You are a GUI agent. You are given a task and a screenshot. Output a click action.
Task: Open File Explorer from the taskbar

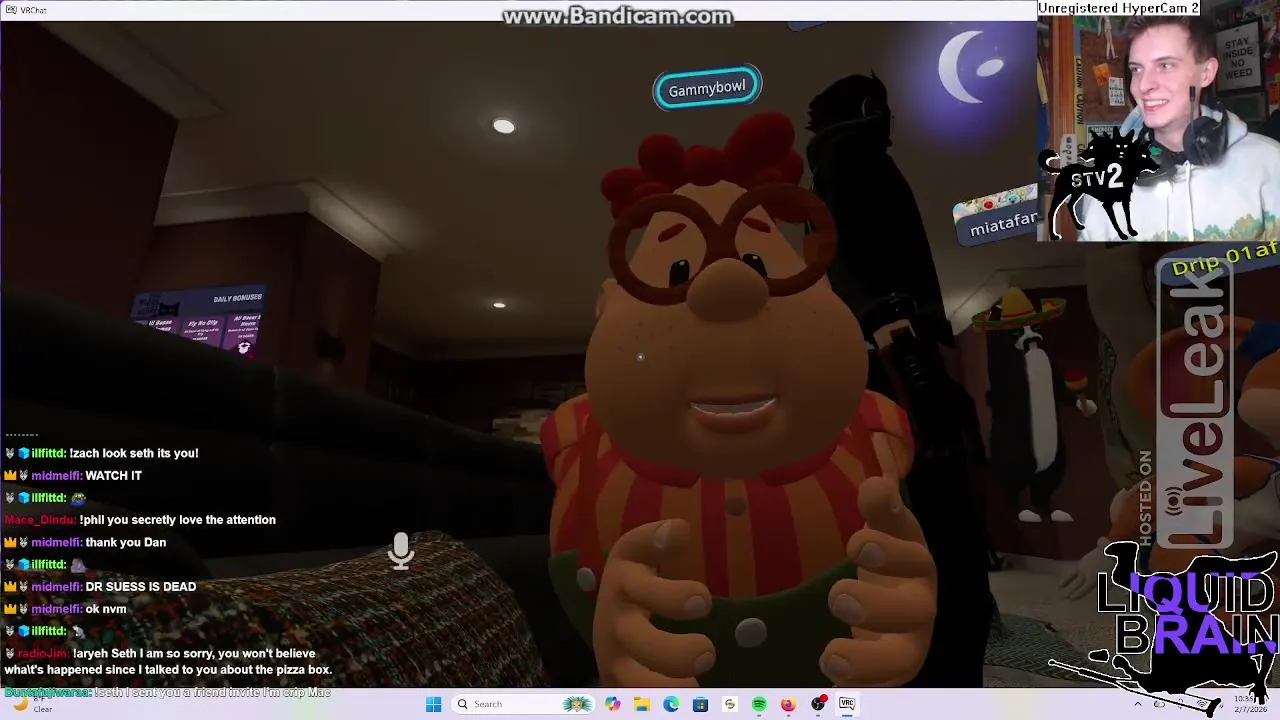[x=641, y=704]
